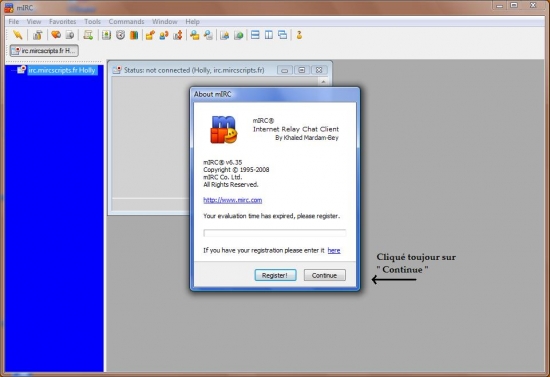Open Favorites channels heart icon
550x377 pixels.
pyautogui.click(x=56, y=35)
